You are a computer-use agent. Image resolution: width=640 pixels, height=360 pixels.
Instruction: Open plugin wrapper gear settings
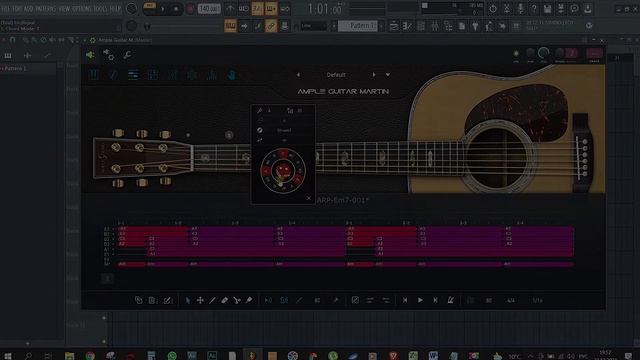(x=109, y=54)
